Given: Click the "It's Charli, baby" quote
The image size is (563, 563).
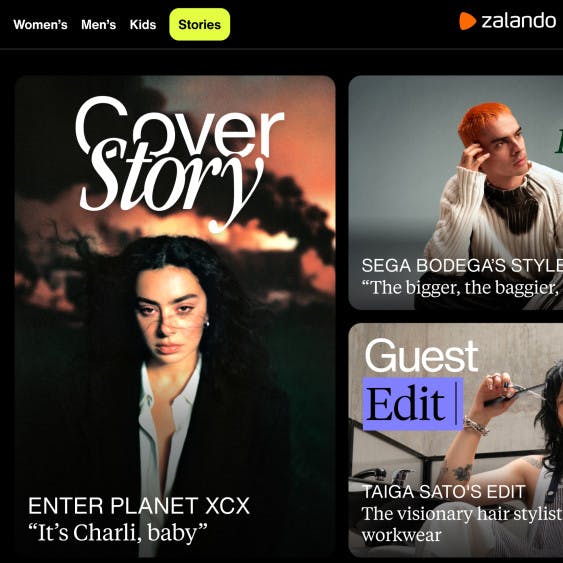Looking at the screenshot, I should [x=118, y=532].
